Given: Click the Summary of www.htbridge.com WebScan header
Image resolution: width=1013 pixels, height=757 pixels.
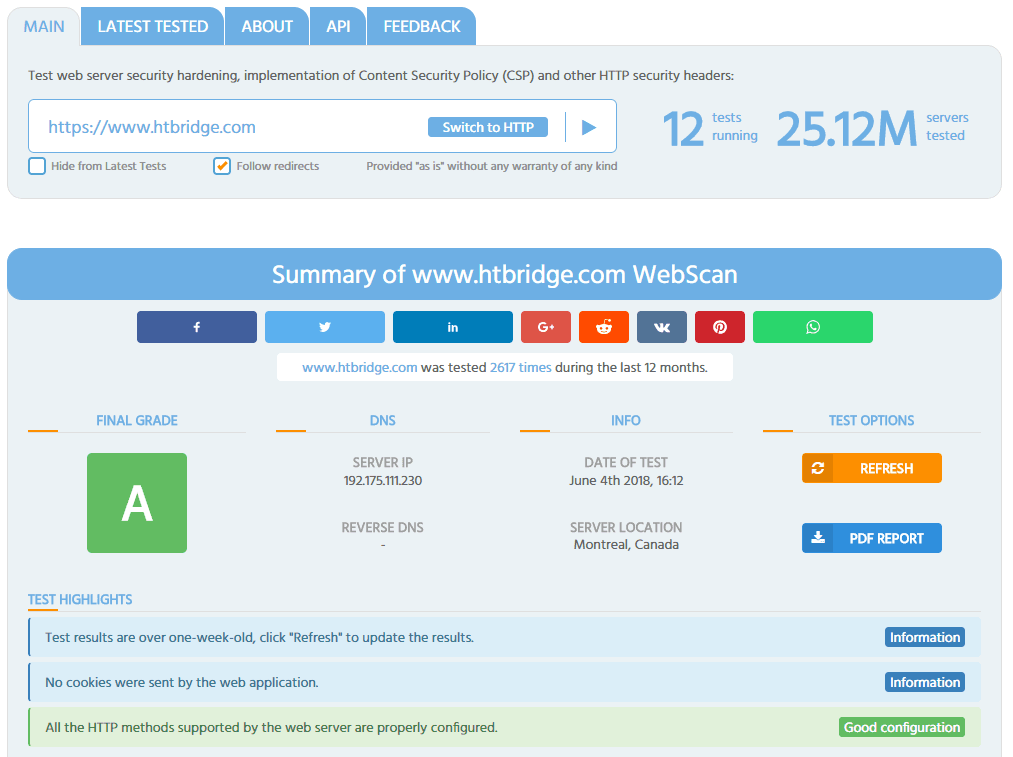Looking at the screenshot, I should (x=505, y=275).
